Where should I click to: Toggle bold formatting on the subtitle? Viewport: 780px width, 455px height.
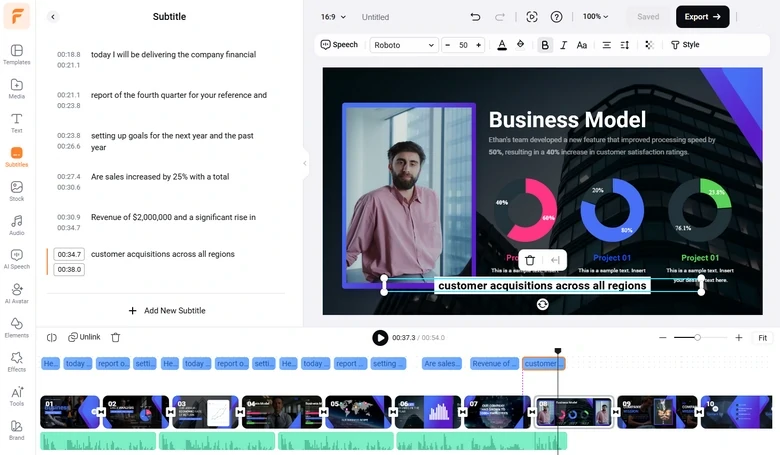(x=545, y=45)
